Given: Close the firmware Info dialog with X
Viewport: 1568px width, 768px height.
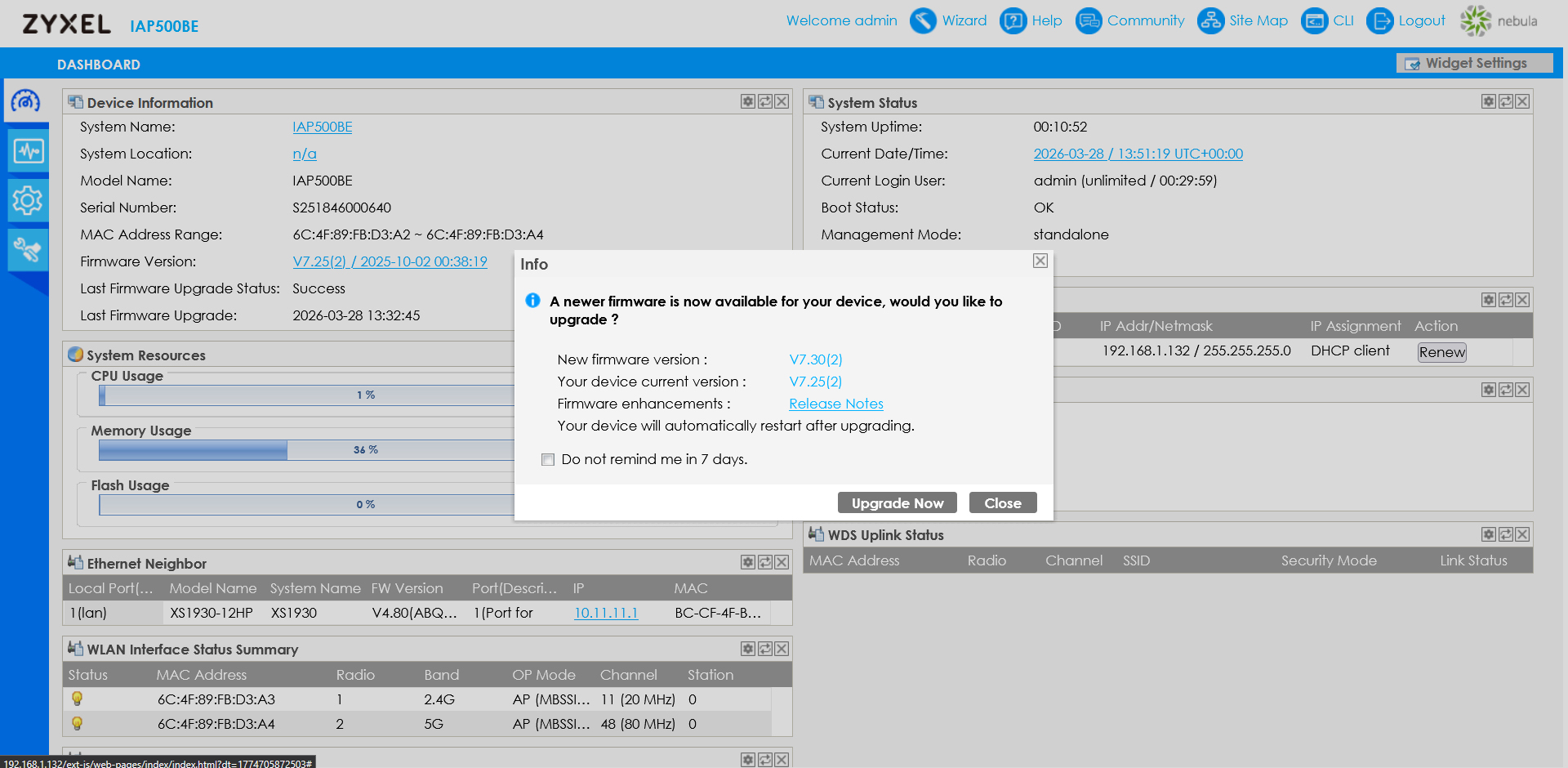Looking at the screenshot, I should click(1040, 261).
